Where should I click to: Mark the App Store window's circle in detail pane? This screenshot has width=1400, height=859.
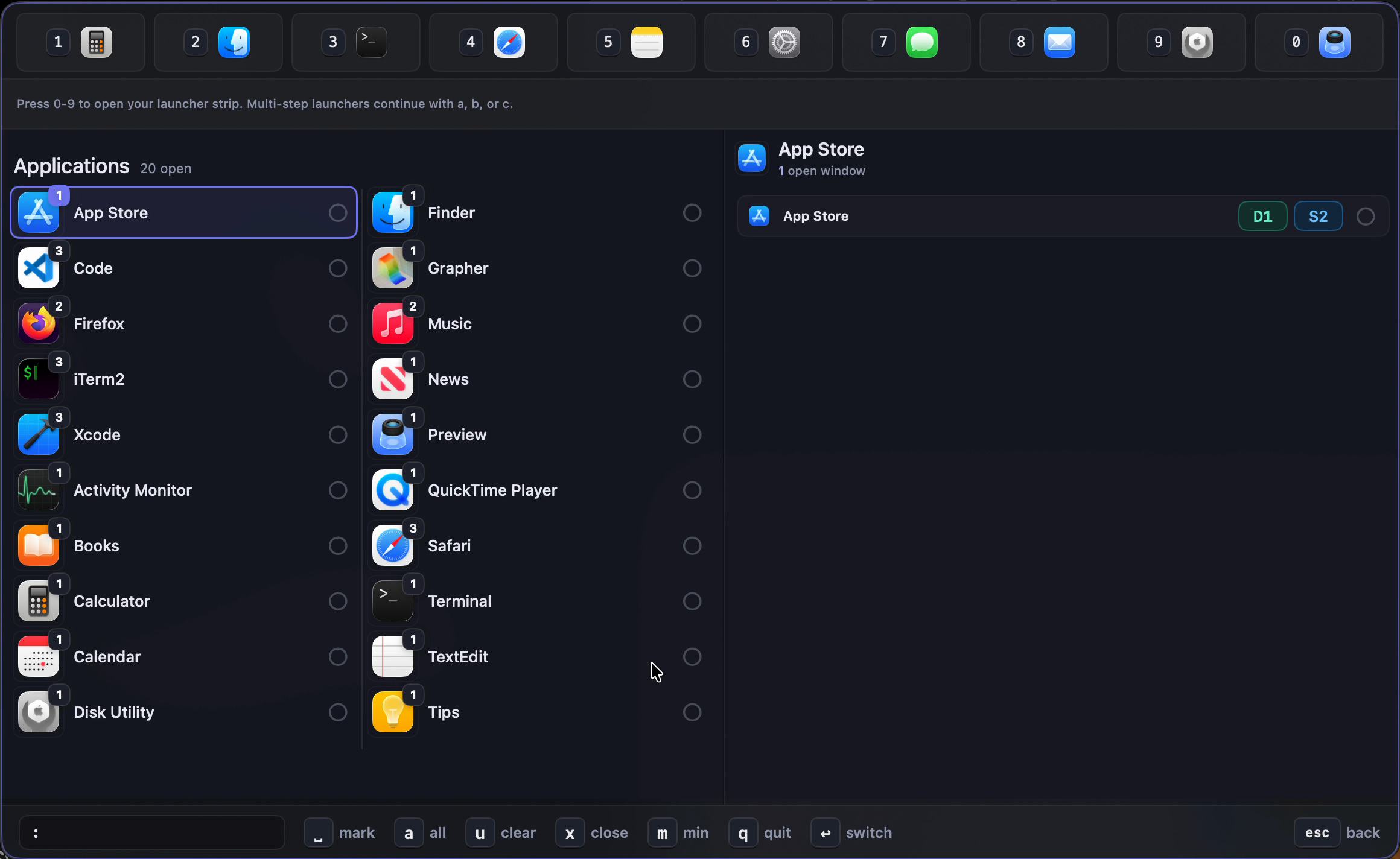tap(1366, 216)
